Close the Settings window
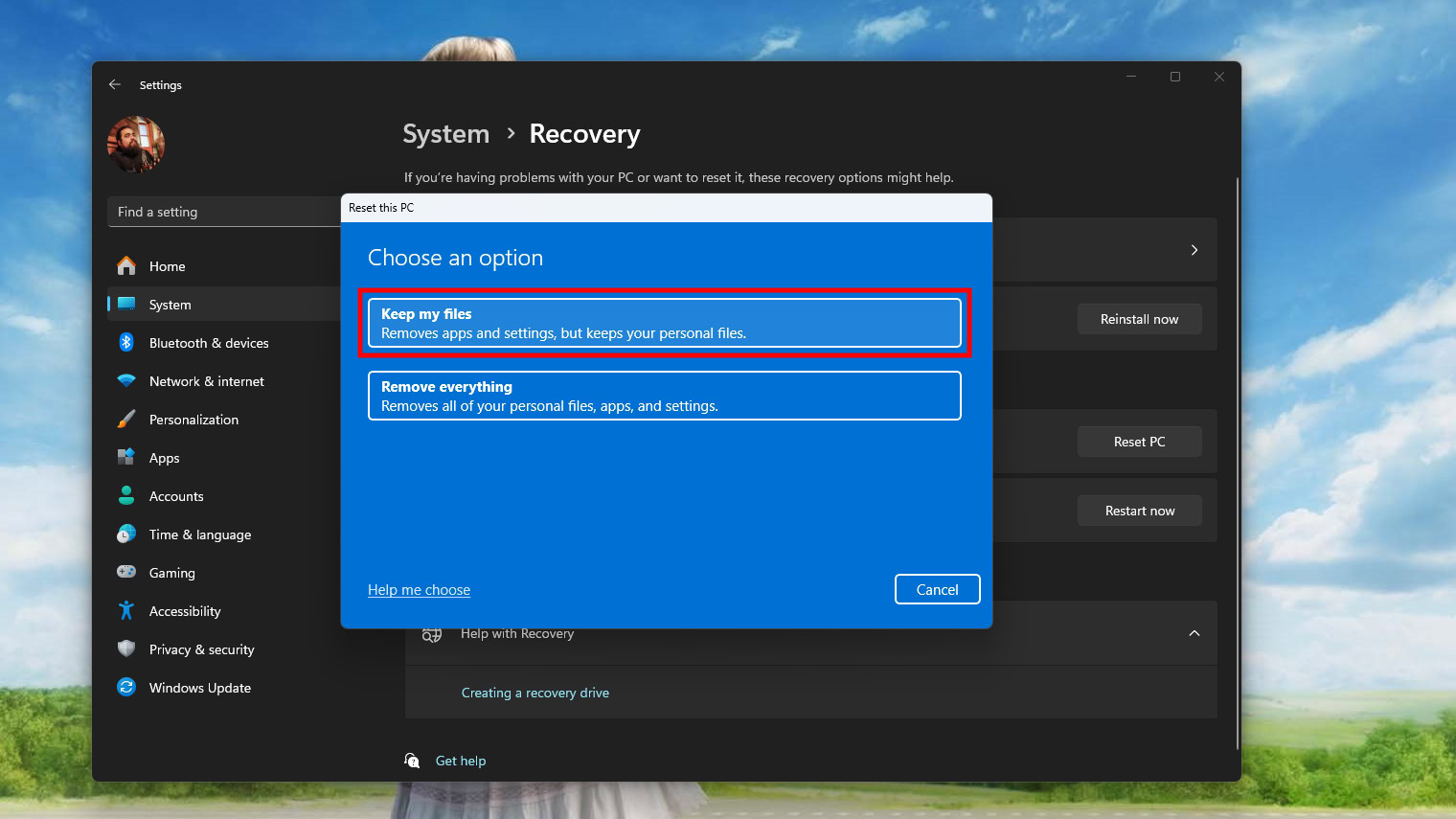1456x819 pixels. [1219, 77]
